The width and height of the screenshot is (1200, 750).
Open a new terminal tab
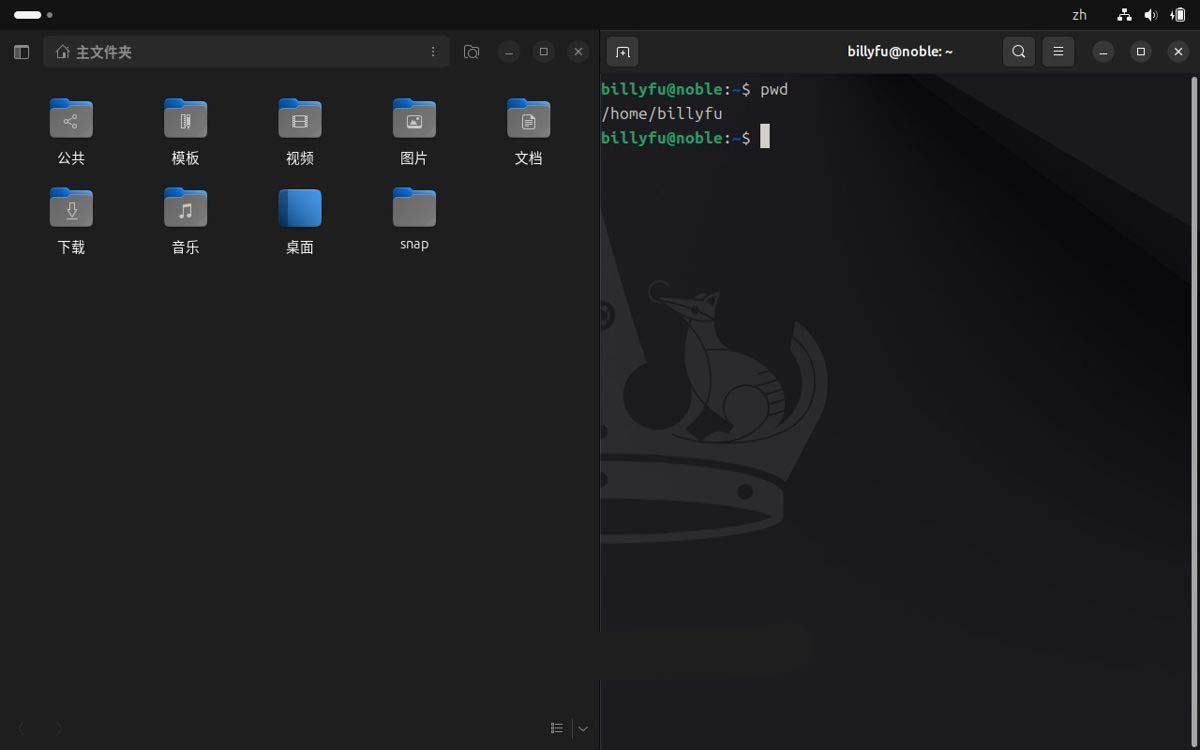pyautogui.click(x=622, y=52)
